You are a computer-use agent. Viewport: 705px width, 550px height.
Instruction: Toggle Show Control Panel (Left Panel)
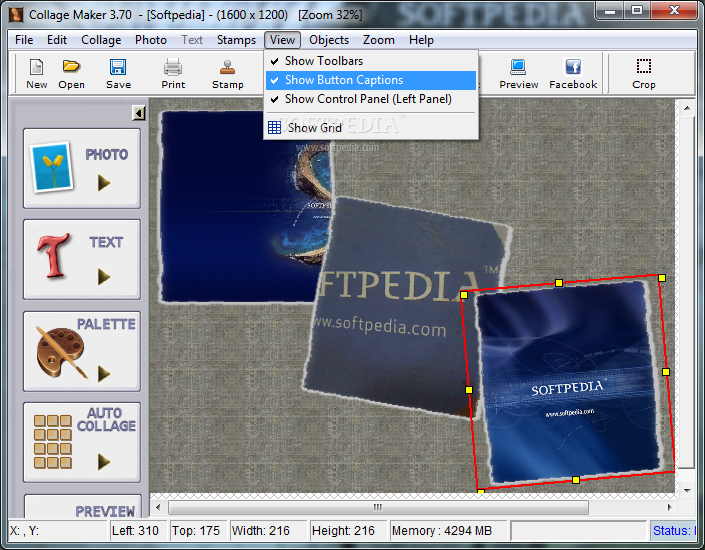(x=371, y=99)
